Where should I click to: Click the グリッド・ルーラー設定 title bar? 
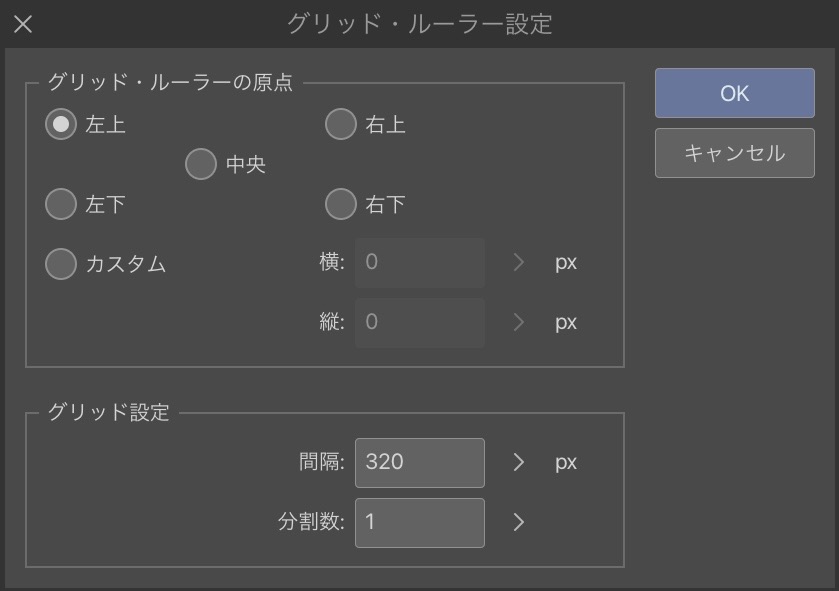(420, 24)
